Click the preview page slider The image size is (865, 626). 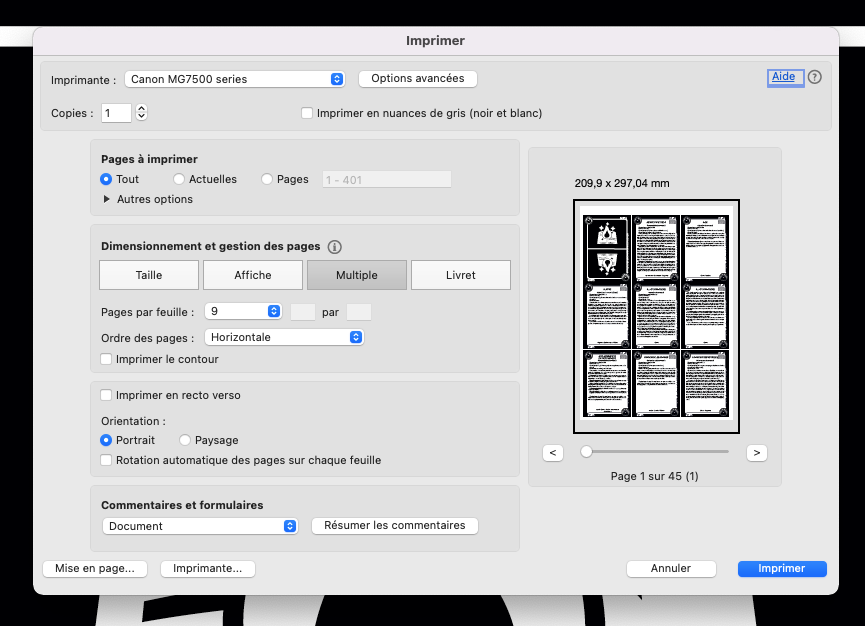pos(655,452)
